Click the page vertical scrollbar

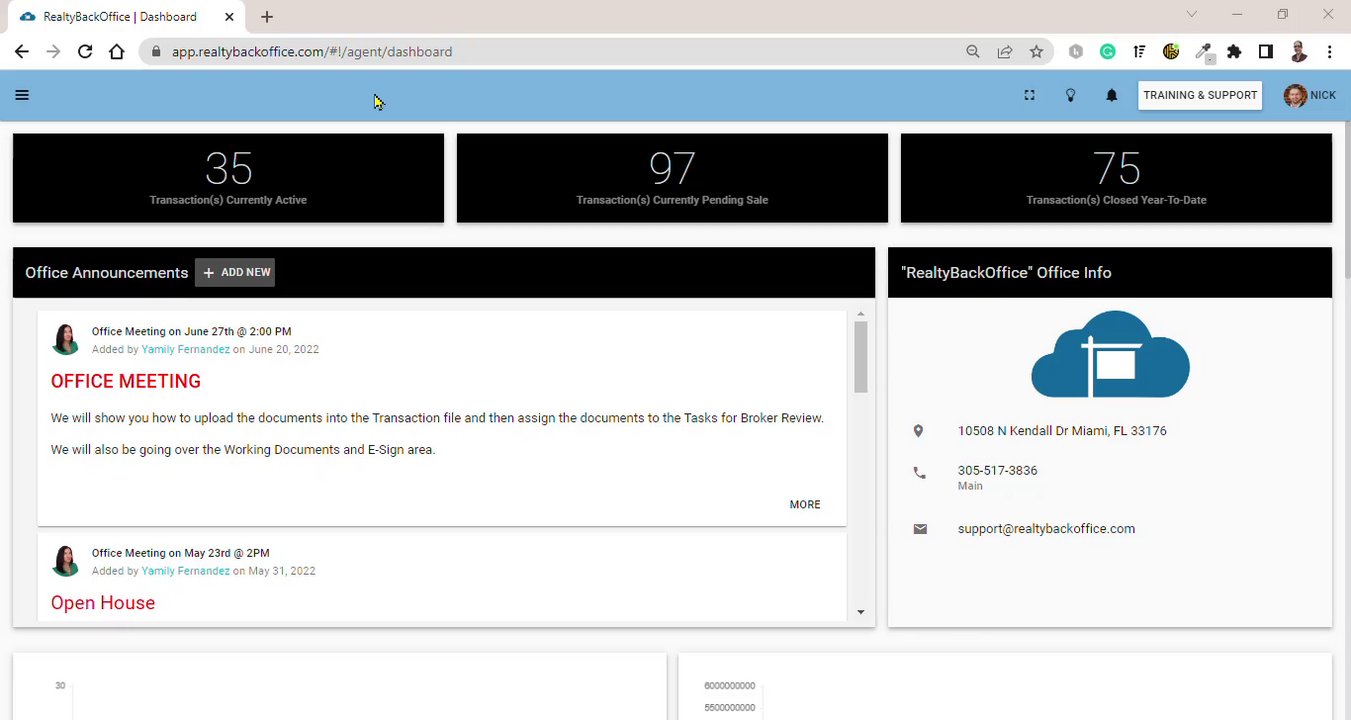click(x=1347, y=200)
